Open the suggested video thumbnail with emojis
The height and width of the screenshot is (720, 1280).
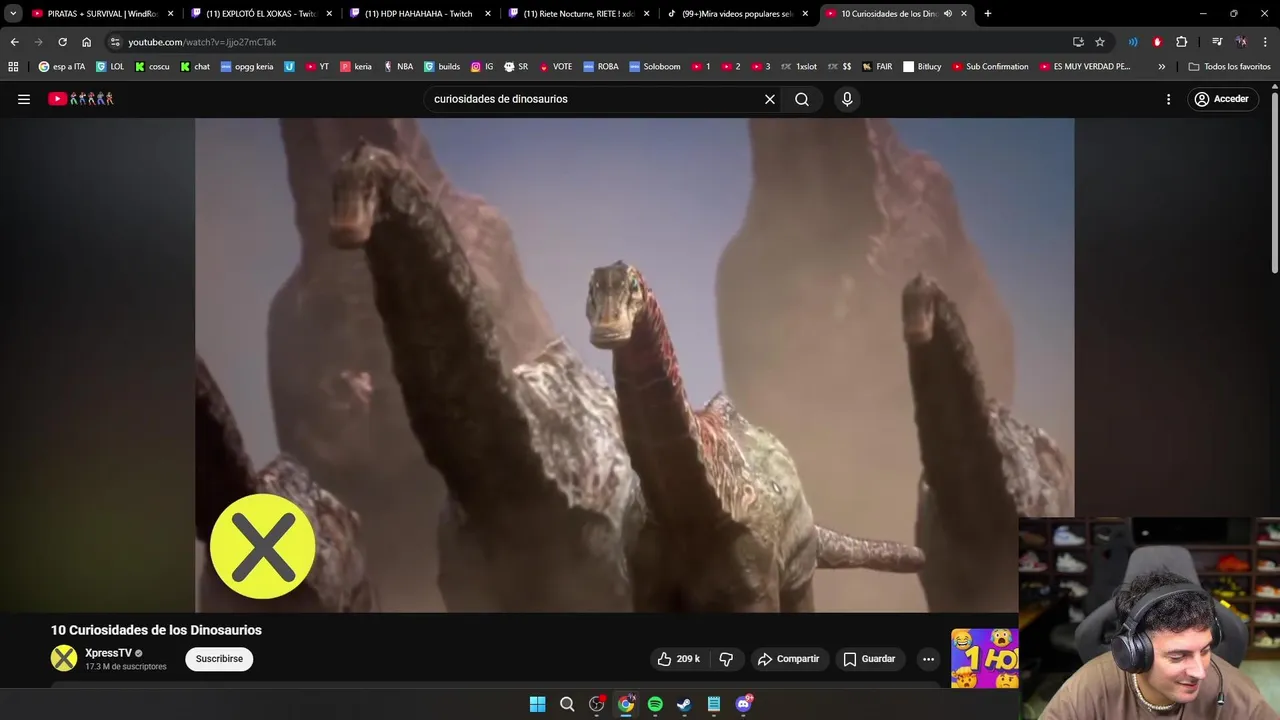click(984, 658)
